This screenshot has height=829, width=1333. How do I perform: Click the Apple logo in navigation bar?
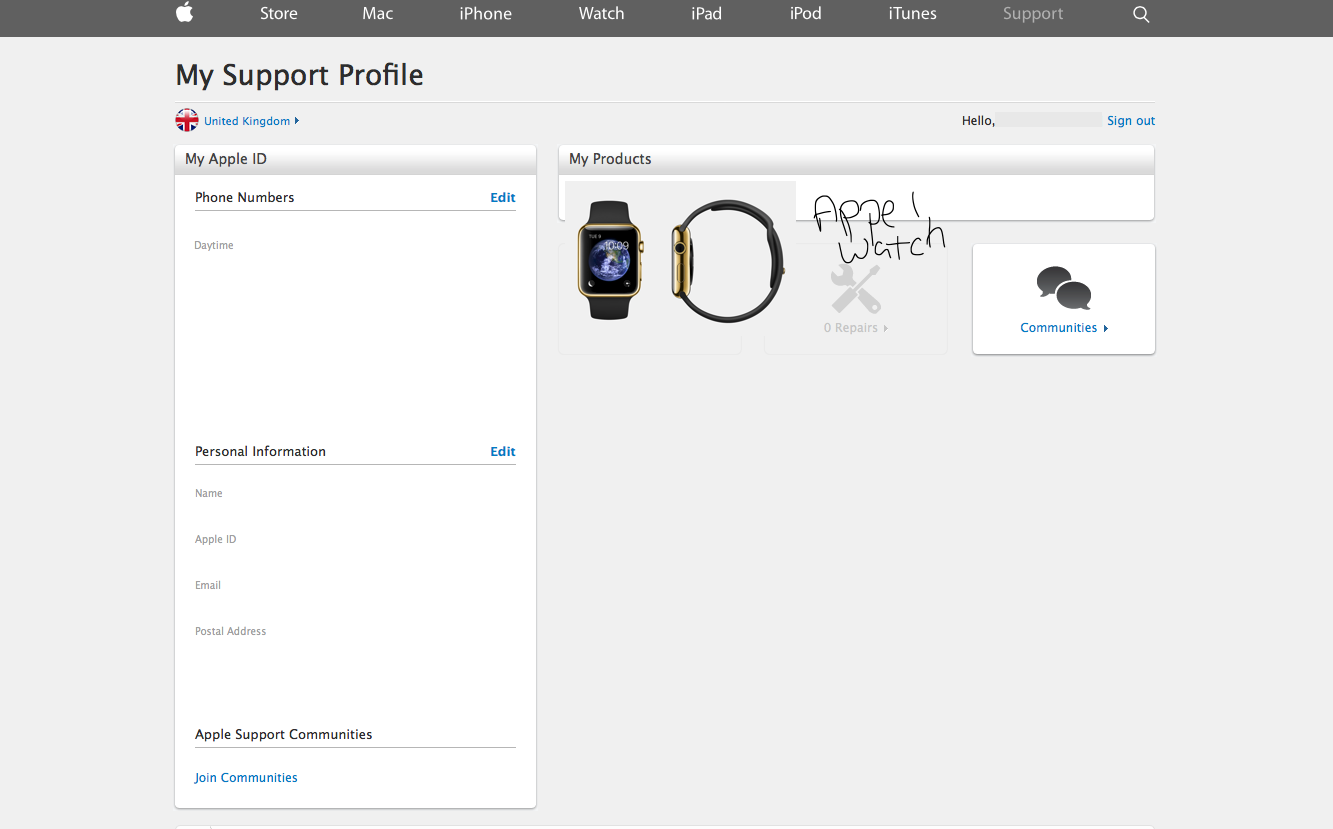(184, 13)
